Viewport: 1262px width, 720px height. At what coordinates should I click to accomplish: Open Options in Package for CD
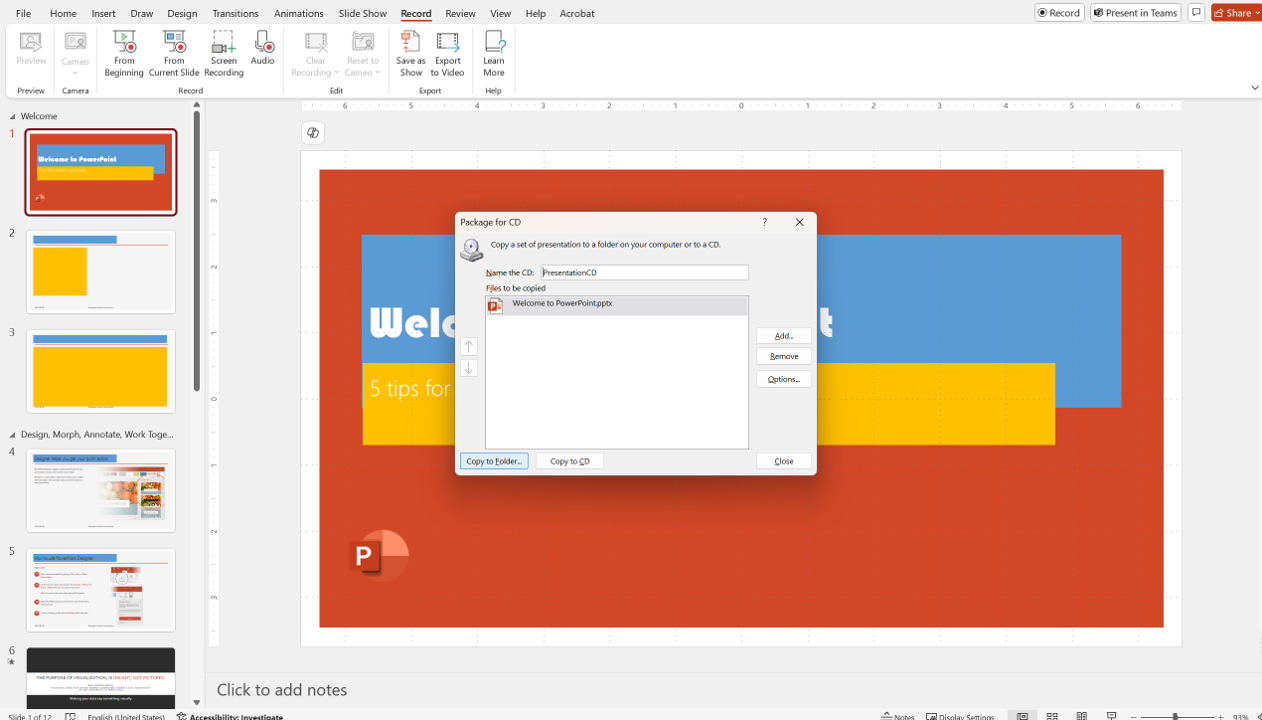pos(783,379)
